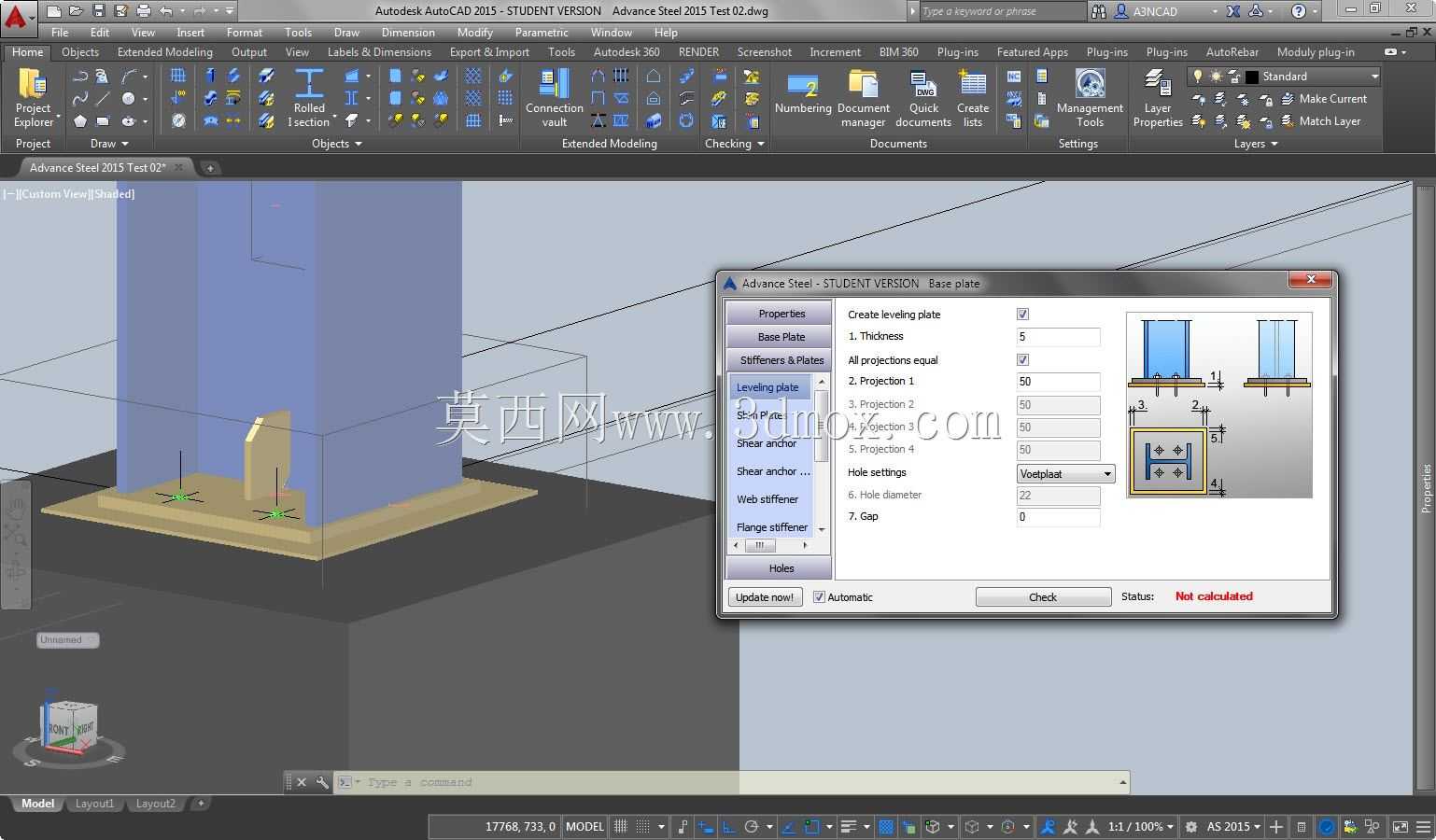The width and height of the screenshot is (1436, 840).
Task: Uncheck Create leveling plate checkbox
Action: [x=1022, y=315]
